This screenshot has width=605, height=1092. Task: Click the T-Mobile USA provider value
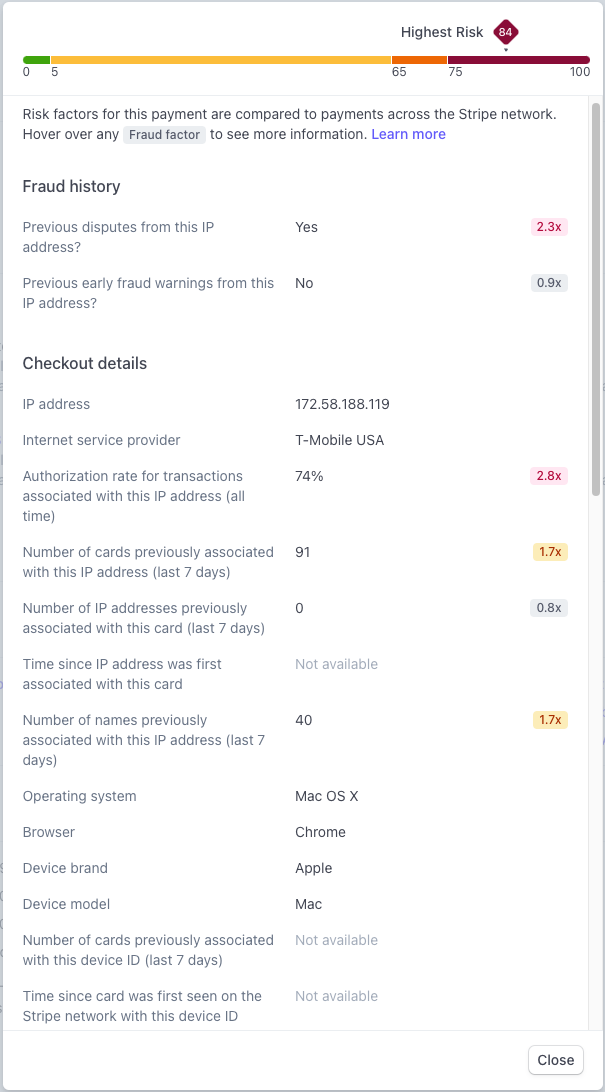pos(340,440)
